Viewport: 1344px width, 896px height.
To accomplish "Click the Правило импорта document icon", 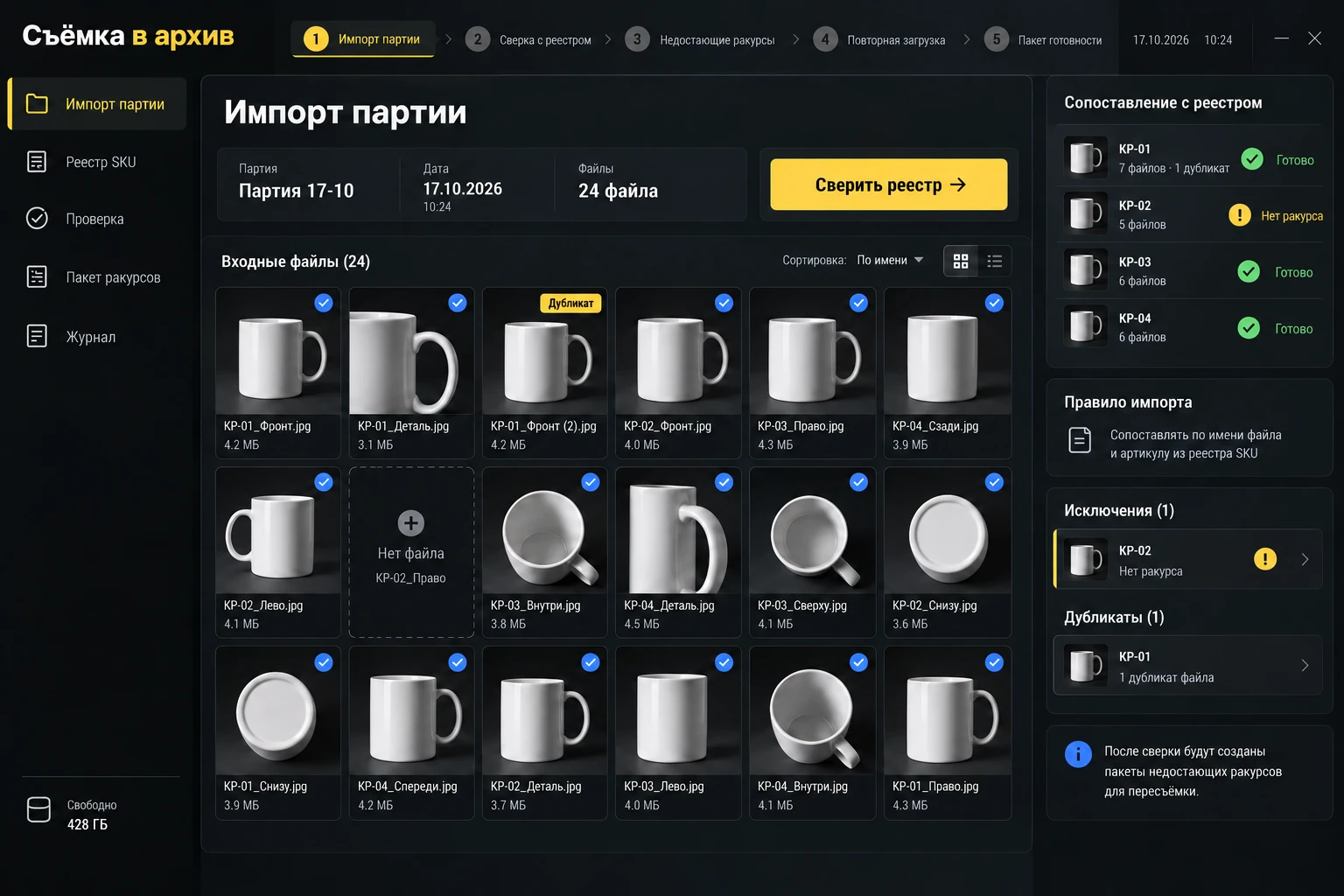I will point(1081,440).
